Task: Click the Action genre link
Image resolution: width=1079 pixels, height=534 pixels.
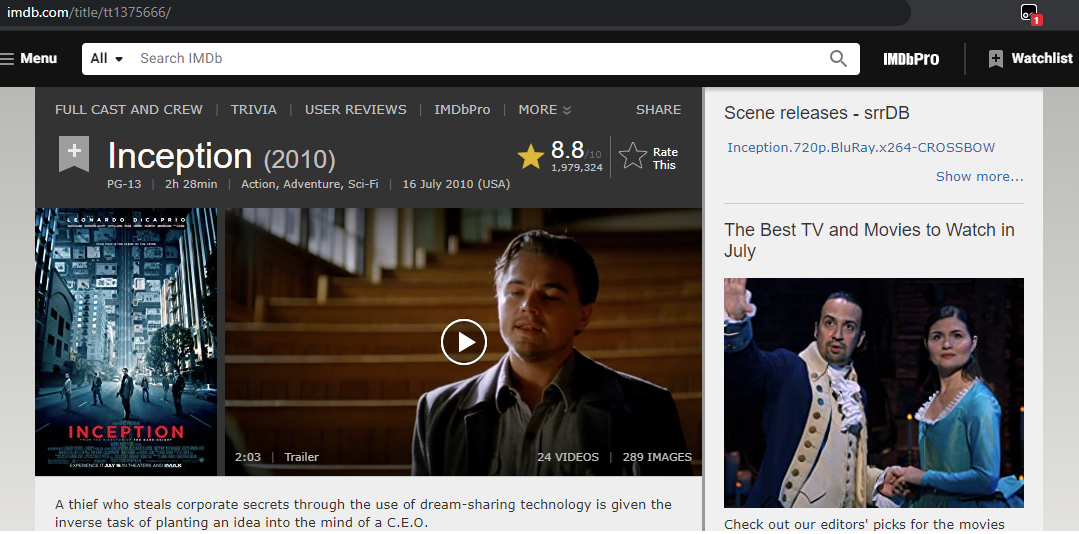Action: click(259, 184)
